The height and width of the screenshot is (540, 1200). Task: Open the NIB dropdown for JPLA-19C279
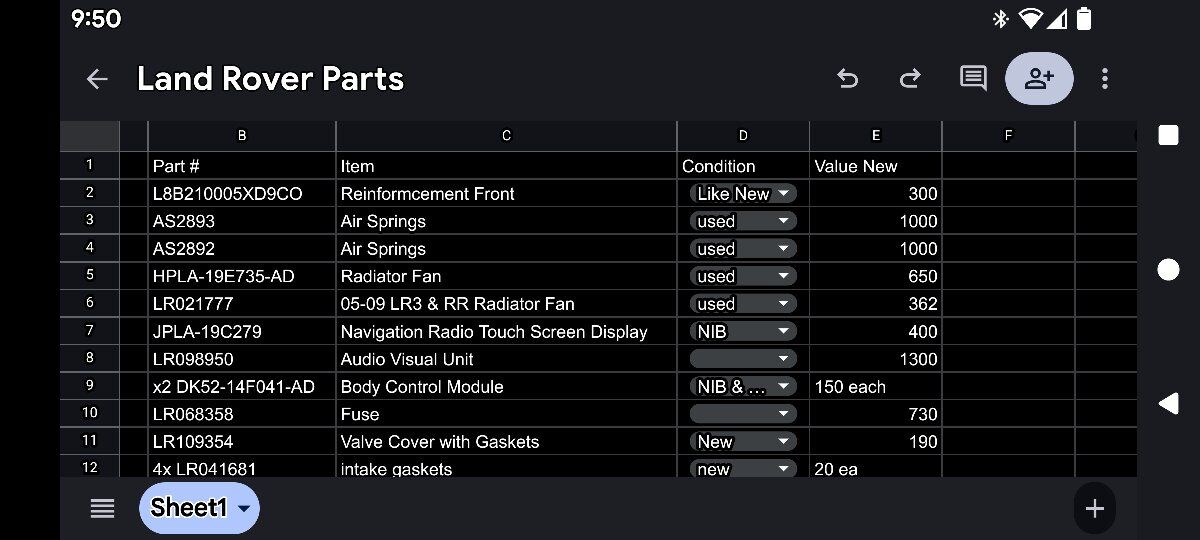(742, 331)
